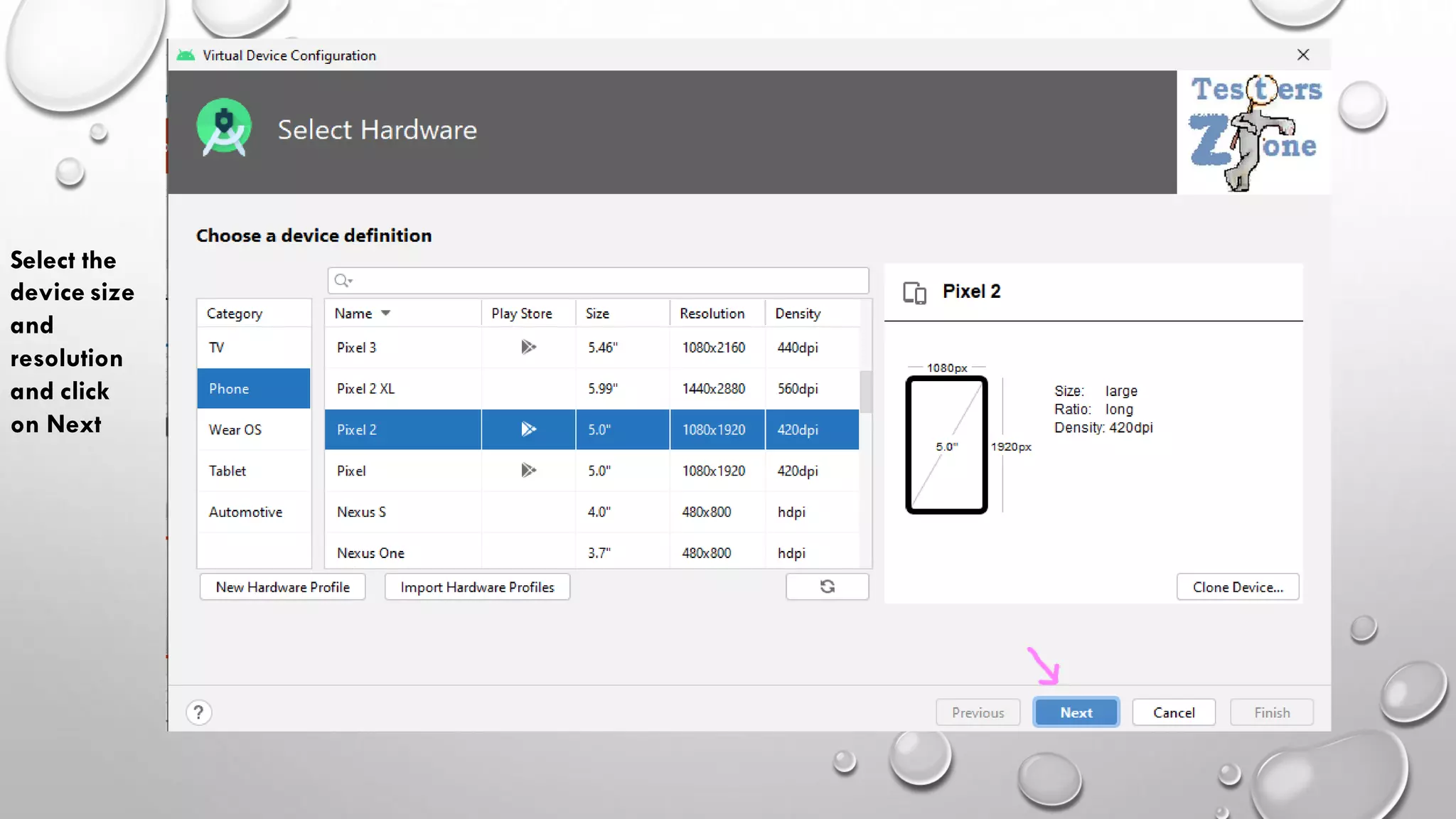The height and width of the screenshot is (819, 1456).
Task: Click the Clone Device button
Action: pyautogui.click(x=1238, y=587)
